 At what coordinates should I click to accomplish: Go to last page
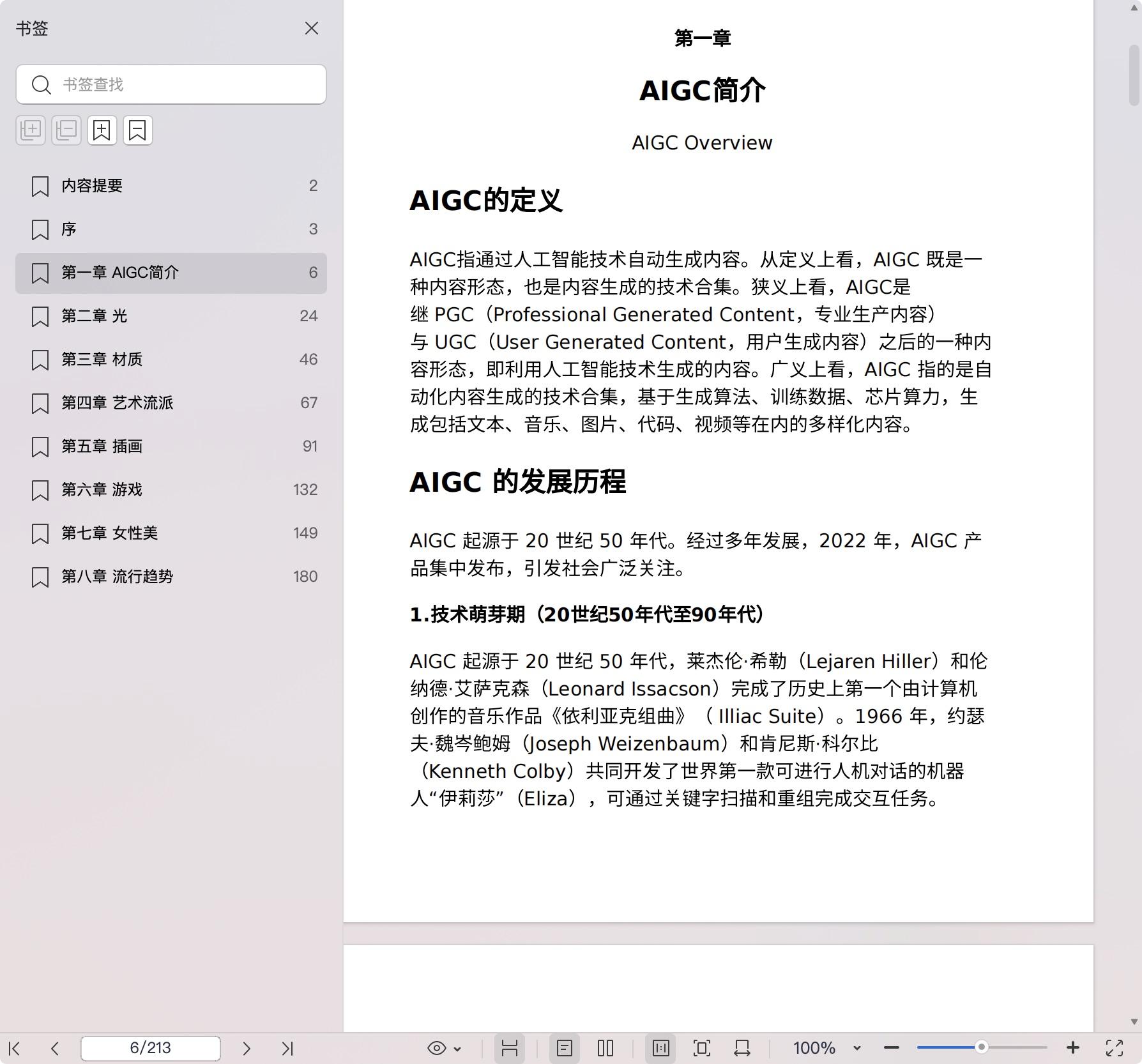point(287,1048)
